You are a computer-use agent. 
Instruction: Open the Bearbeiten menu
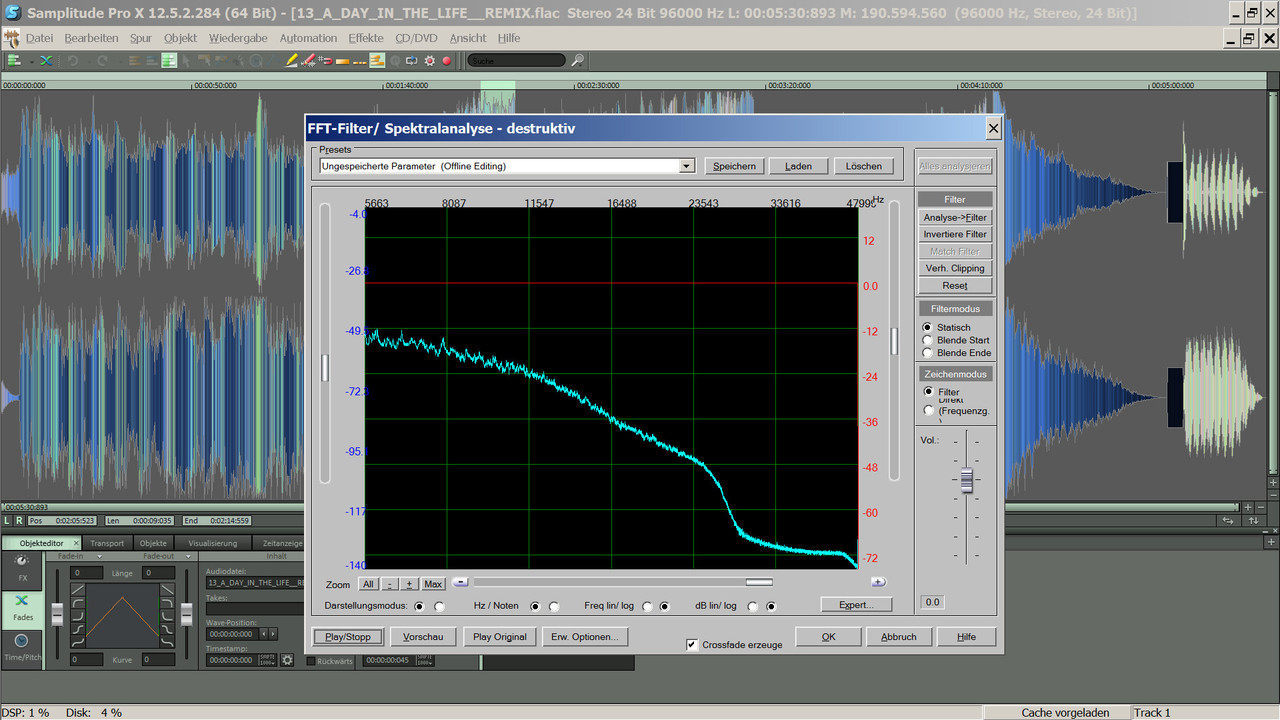coord(91,38)
